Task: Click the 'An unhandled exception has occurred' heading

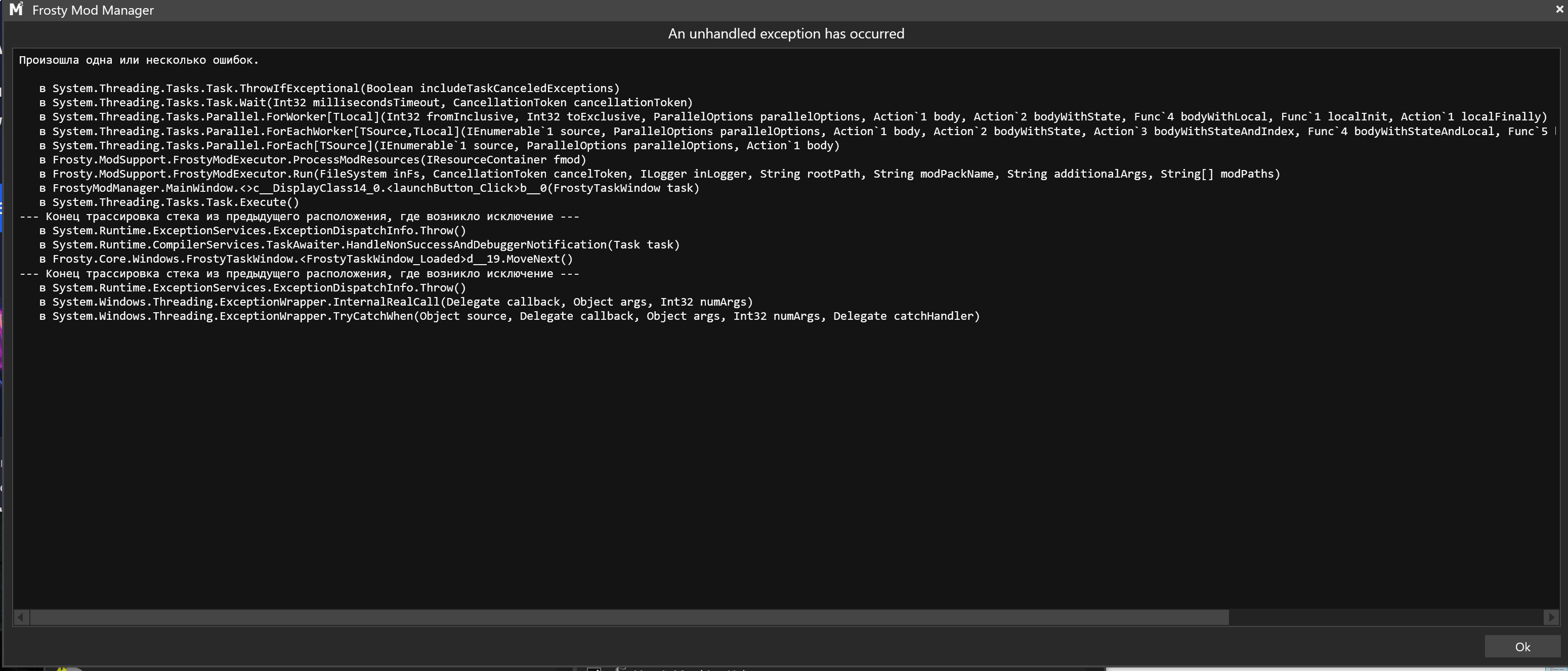Action: point(786,33)
